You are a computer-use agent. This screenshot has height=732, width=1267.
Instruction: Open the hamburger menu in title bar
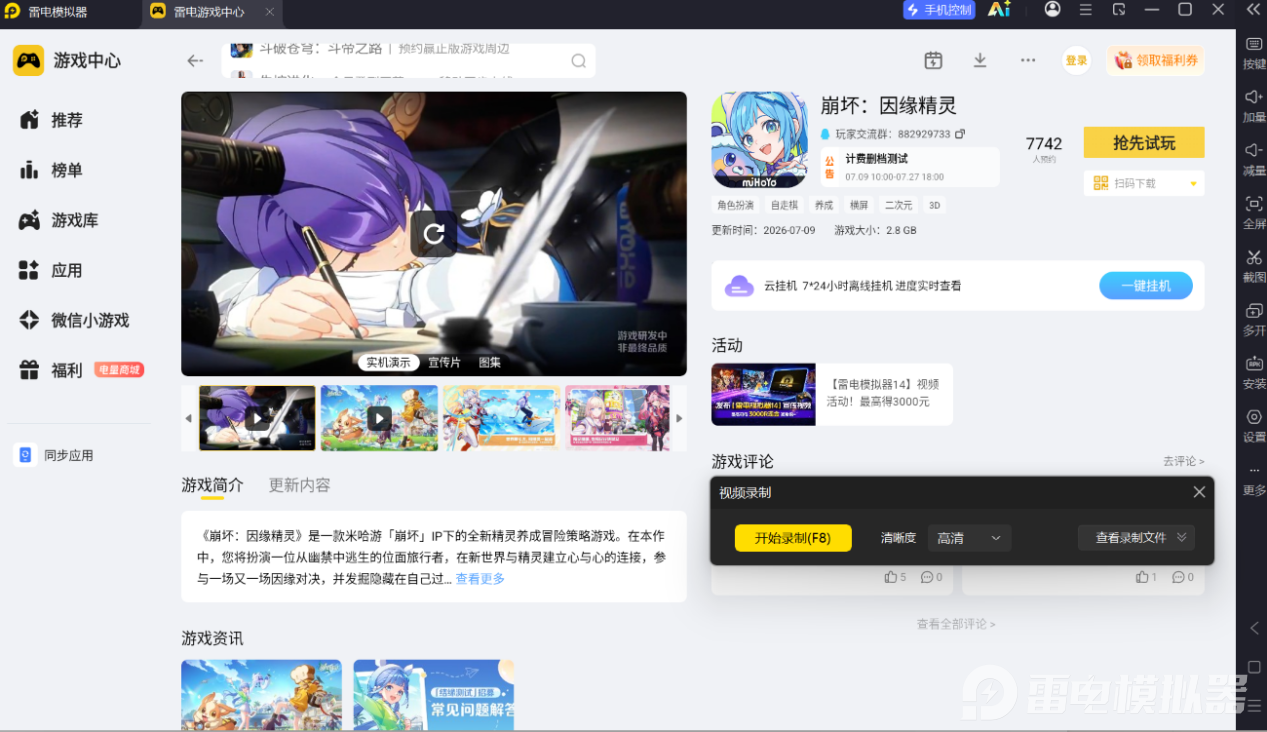pyautogui.click(x=1086, y=9)
